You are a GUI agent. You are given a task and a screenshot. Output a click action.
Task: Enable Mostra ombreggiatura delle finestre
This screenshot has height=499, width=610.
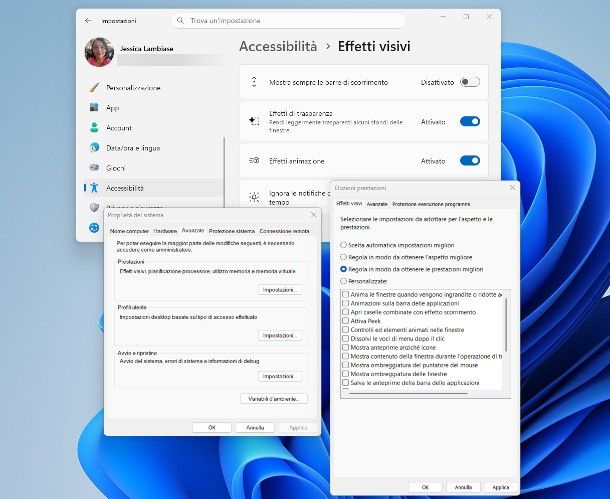click(x=345, y=374)
